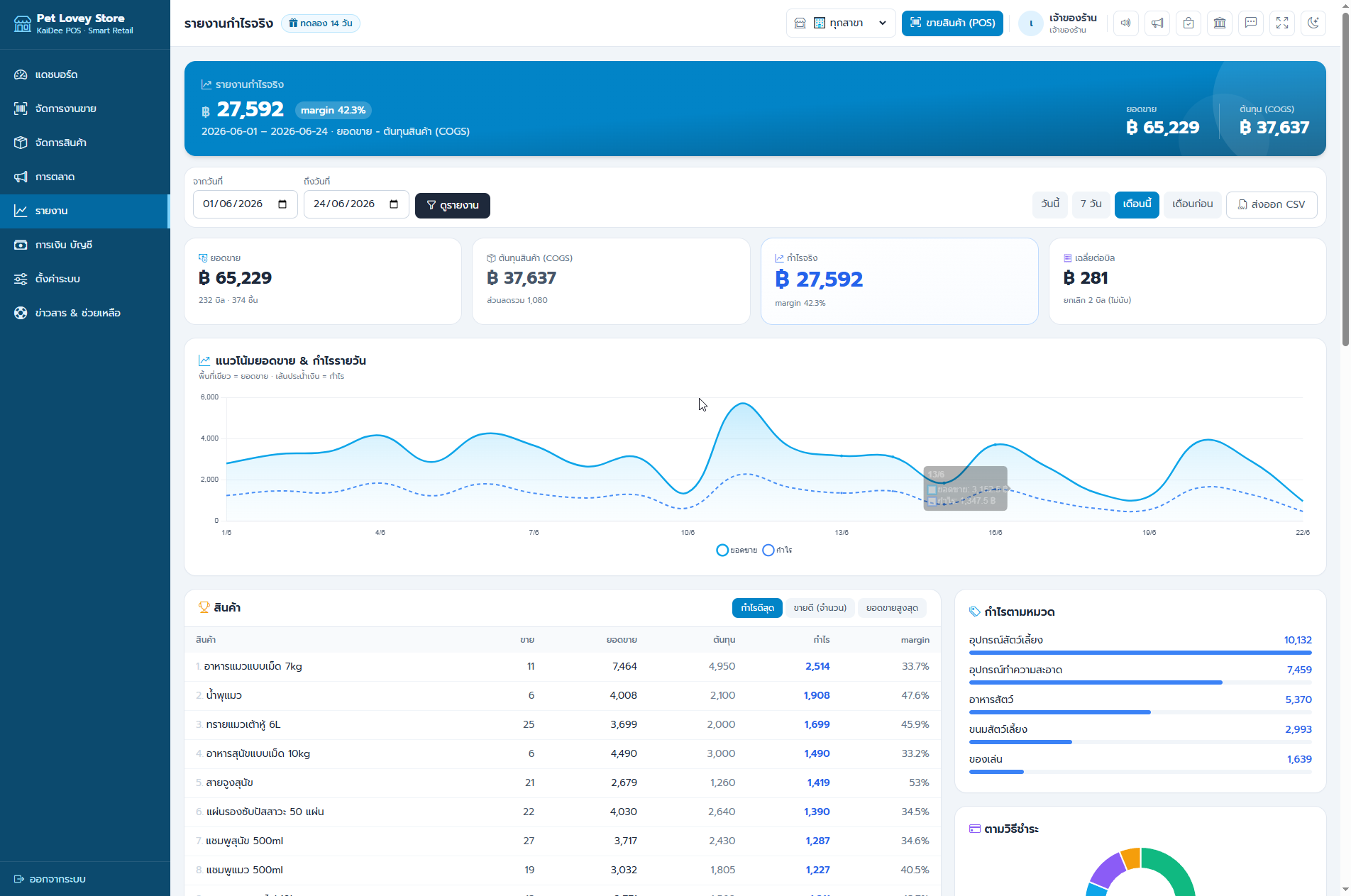Open จัดการสินค้า product management in sidebar
Screen dimensions: 1351x896
(x=84, y=143)
